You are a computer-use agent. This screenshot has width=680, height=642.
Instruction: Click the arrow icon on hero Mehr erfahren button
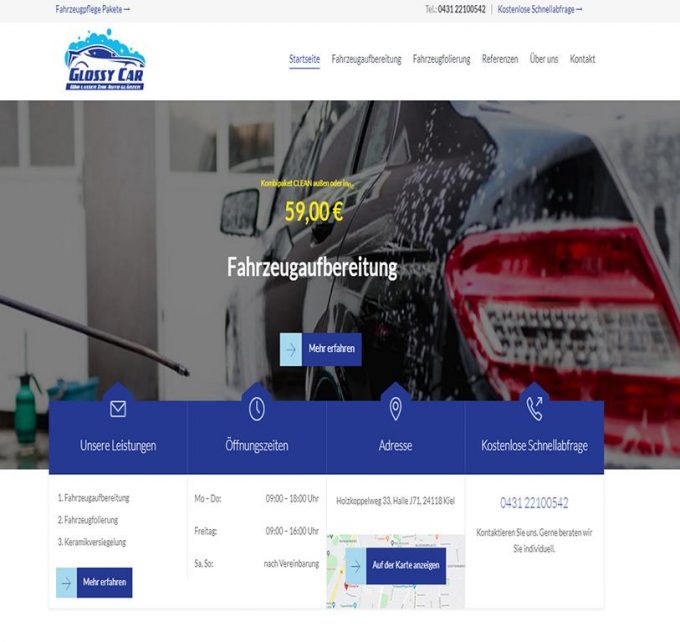pos(291,349)
